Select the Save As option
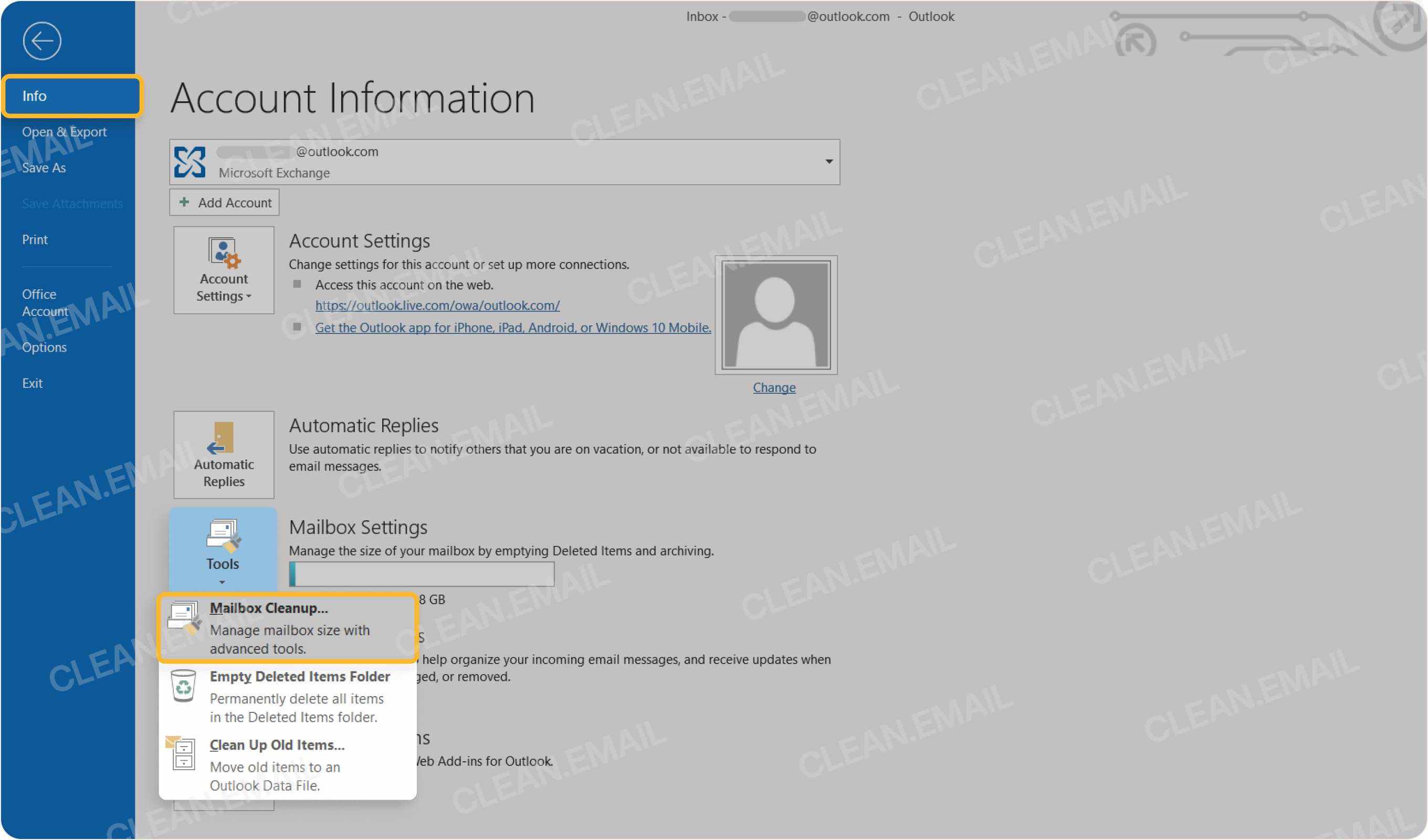The width and height of the screenshot is (1428, 840). (44, 167)
